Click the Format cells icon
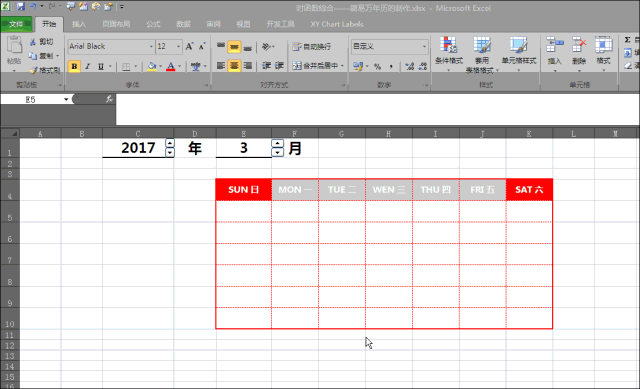 [603, 45]
